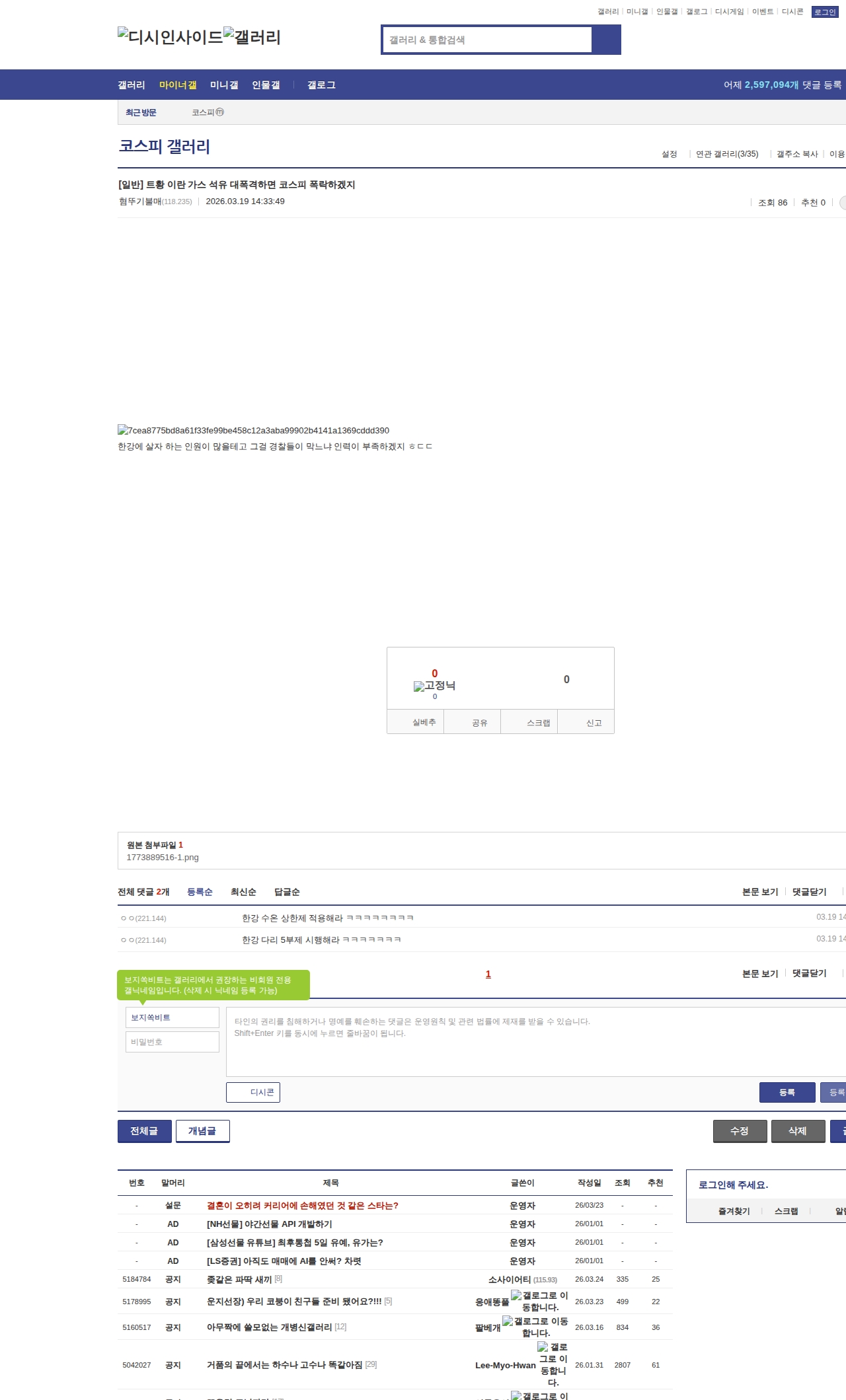Select 미니갤 in the blue navigation bar
The width and height of the screenshot is (846, 1400).
[x=224, y=85]
